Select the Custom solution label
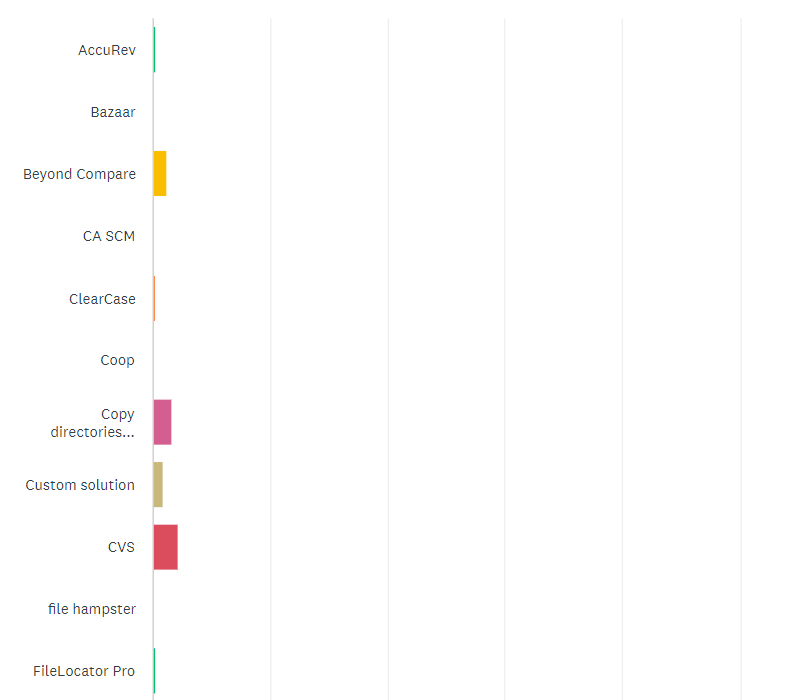 [x=80, y=485]
